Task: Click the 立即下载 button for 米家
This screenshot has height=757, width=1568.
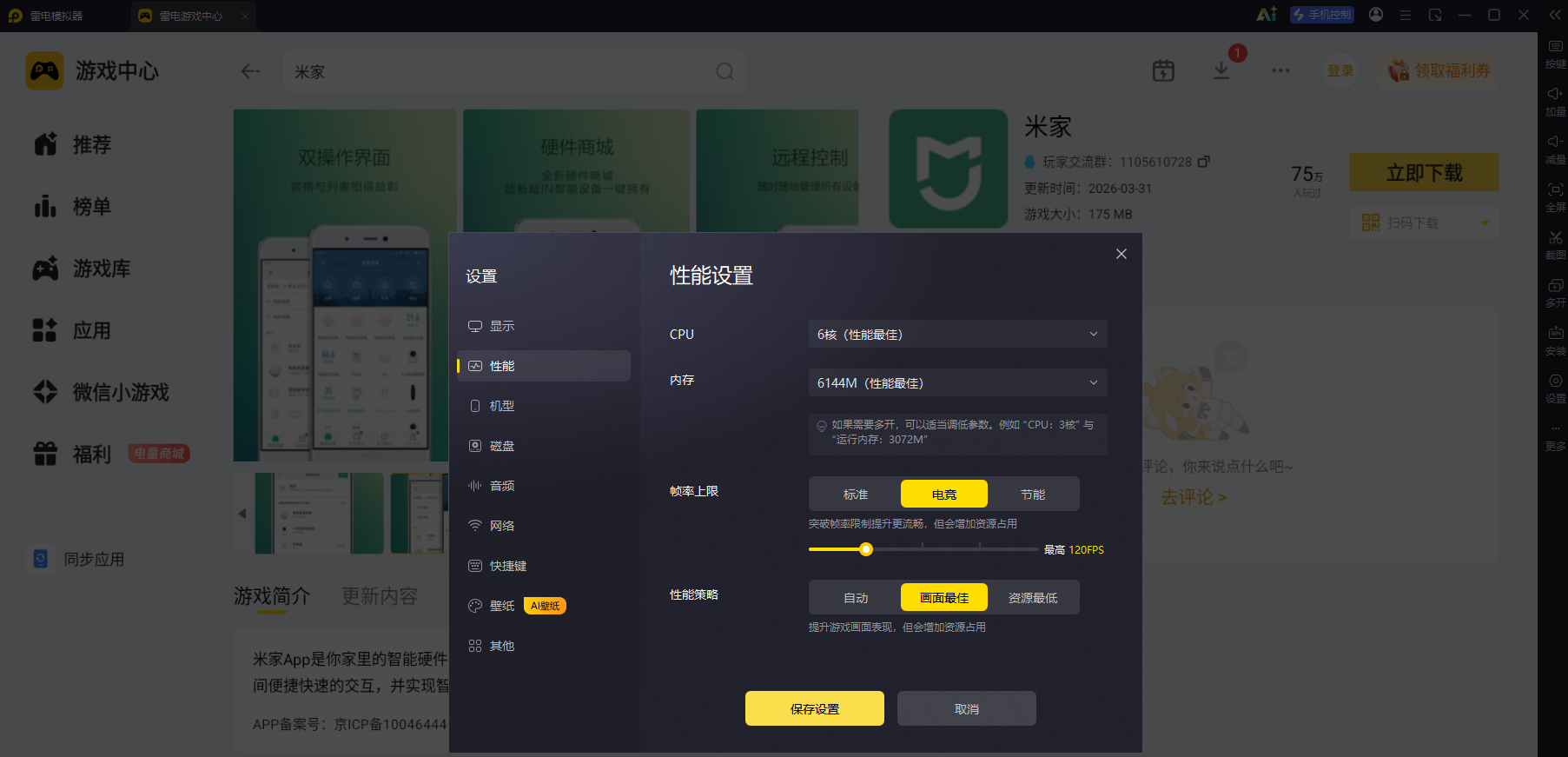Action: click(1425, 172)
